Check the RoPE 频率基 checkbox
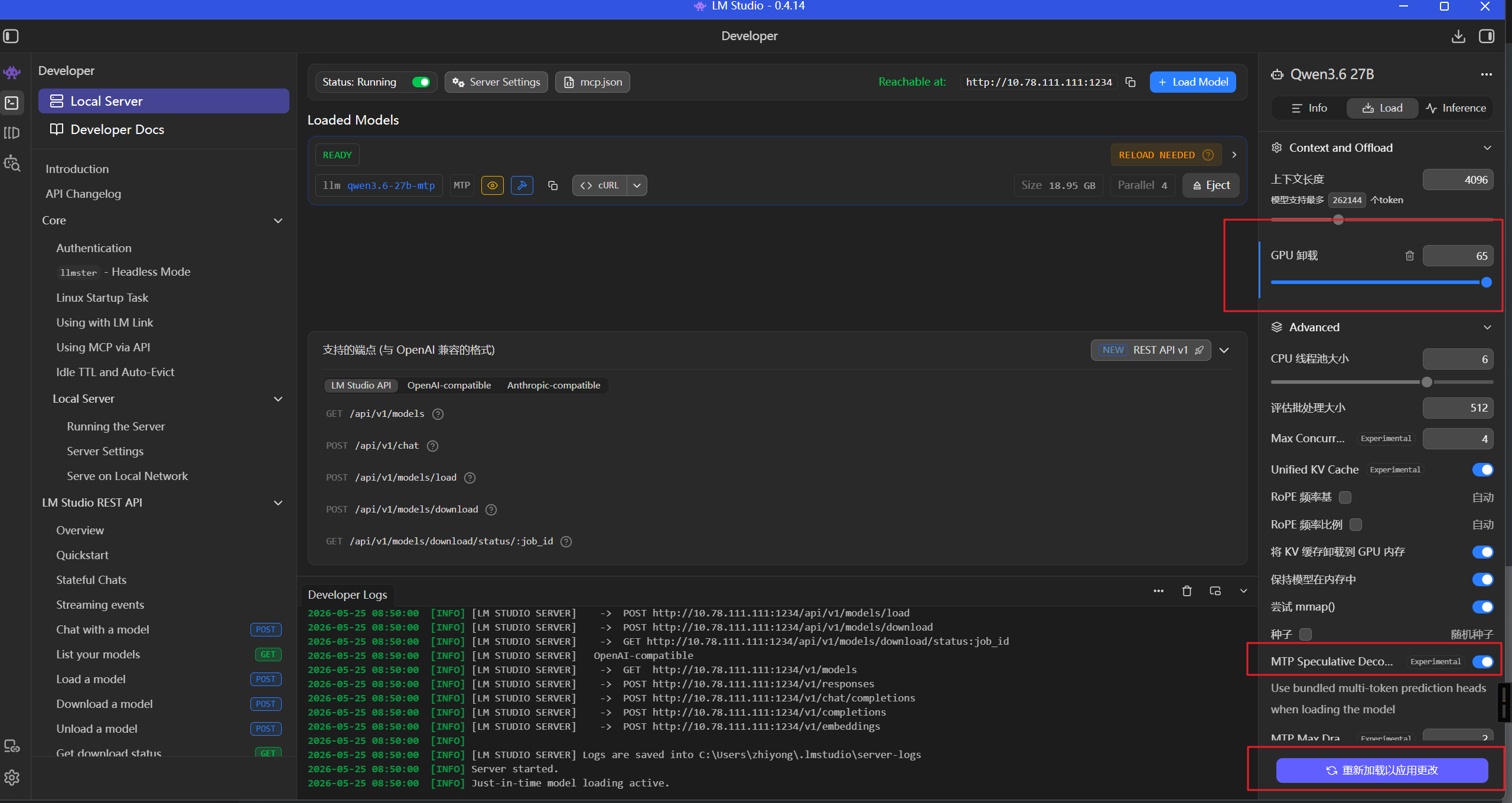Image resolution: width=1512 pixels, height=803 pixels. point(1345,497)
